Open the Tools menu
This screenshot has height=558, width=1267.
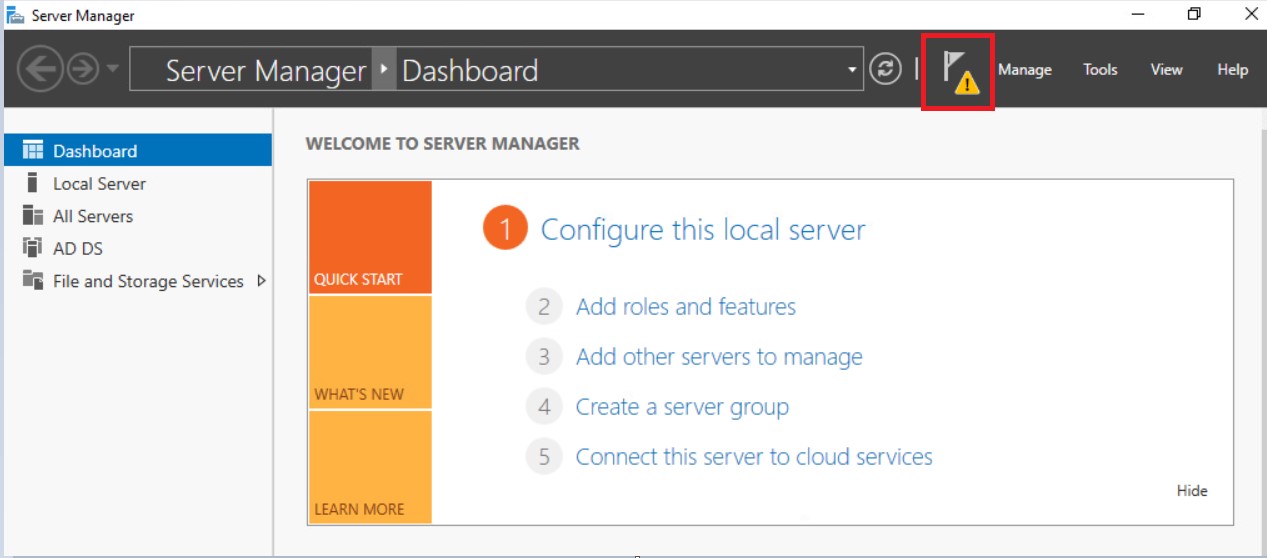tap(1100, 70)
